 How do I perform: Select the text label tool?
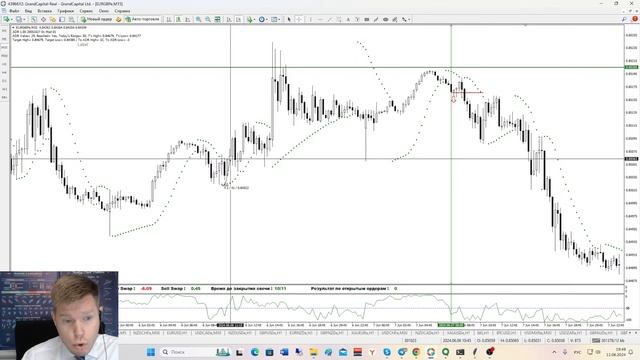pos(357,19)
